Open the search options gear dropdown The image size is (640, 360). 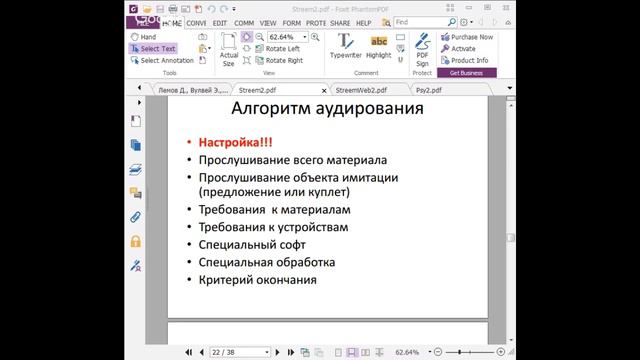coord(466,22)
